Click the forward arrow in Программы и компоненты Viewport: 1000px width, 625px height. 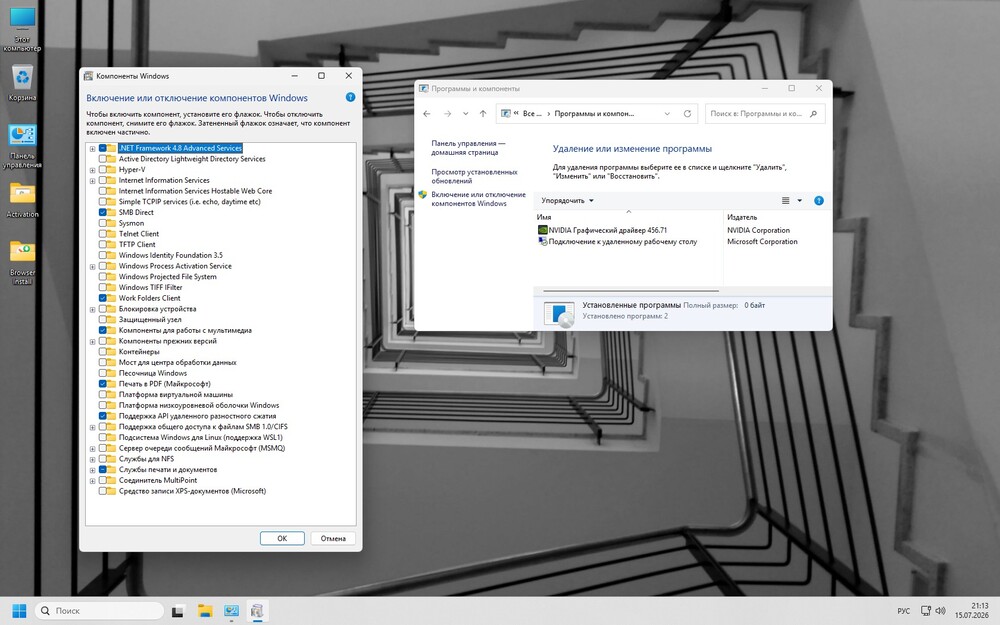click(x=447, y=114)
